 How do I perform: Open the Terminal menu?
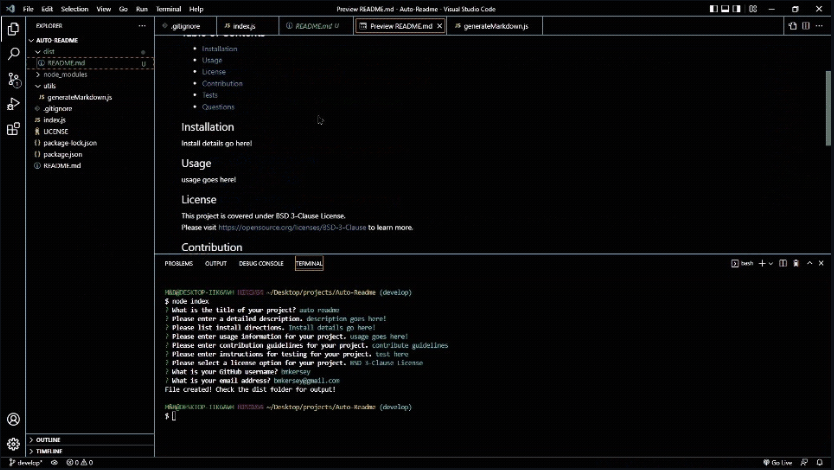click(x=169, y=9)
